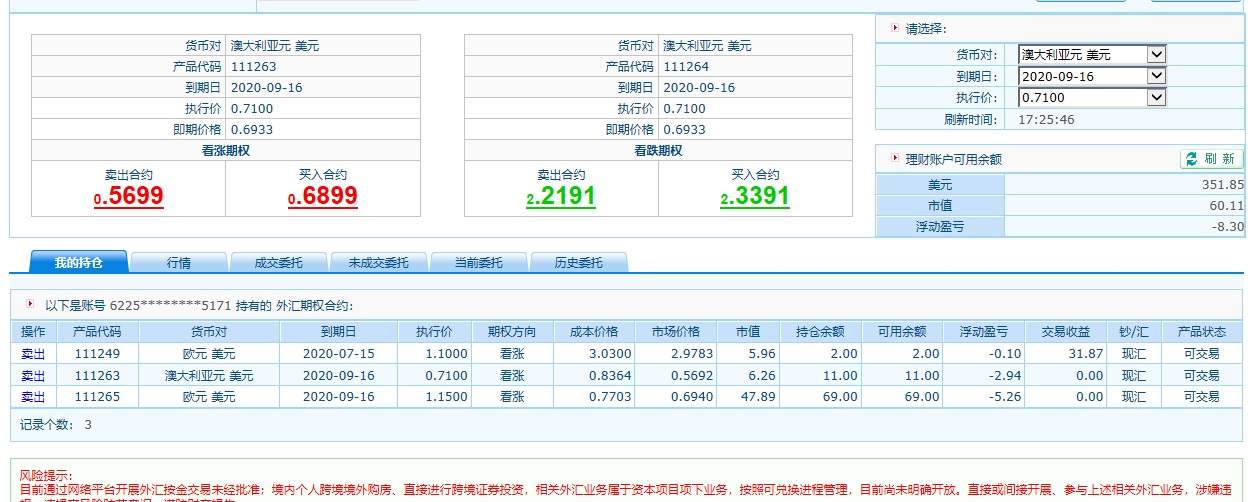Click 澳大利亚元 美元 cell in holdings table

pos(209,376)
